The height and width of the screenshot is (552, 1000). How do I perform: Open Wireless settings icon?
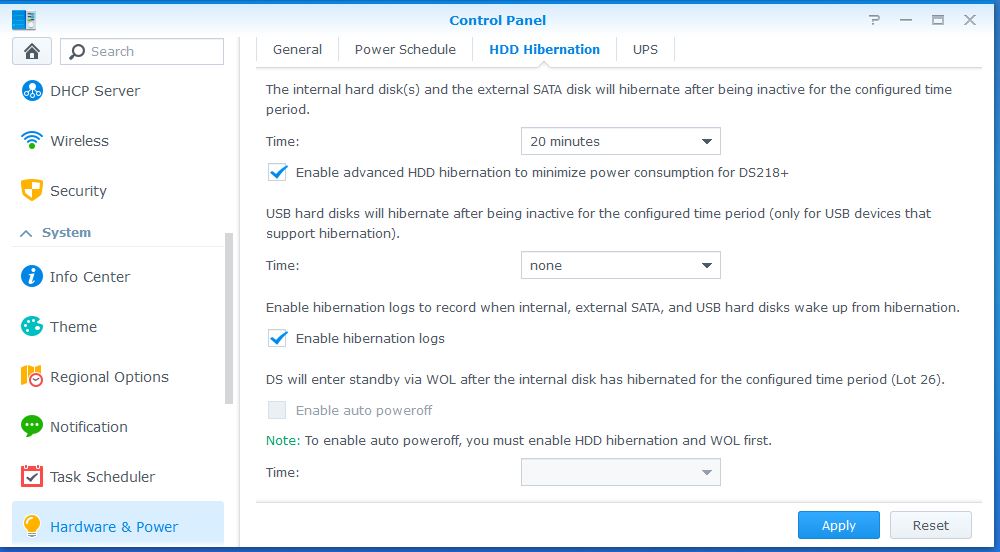click(32, 141)
